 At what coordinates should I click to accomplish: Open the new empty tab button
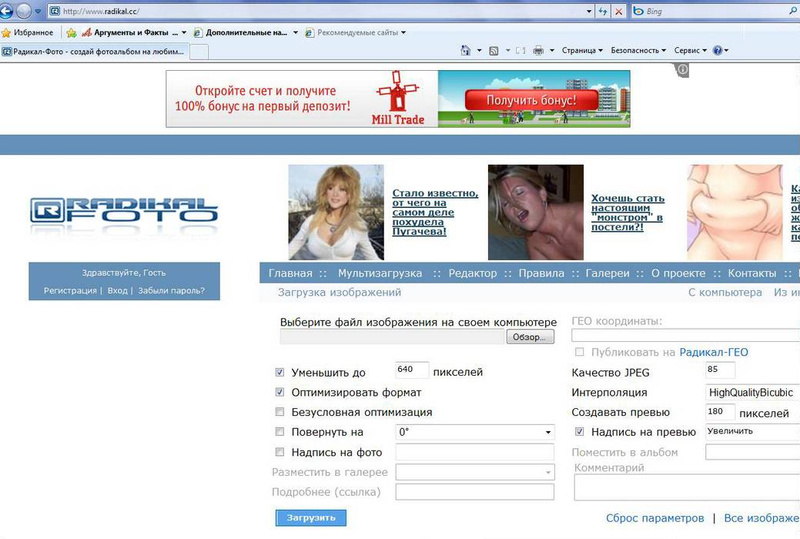(199, 52)
